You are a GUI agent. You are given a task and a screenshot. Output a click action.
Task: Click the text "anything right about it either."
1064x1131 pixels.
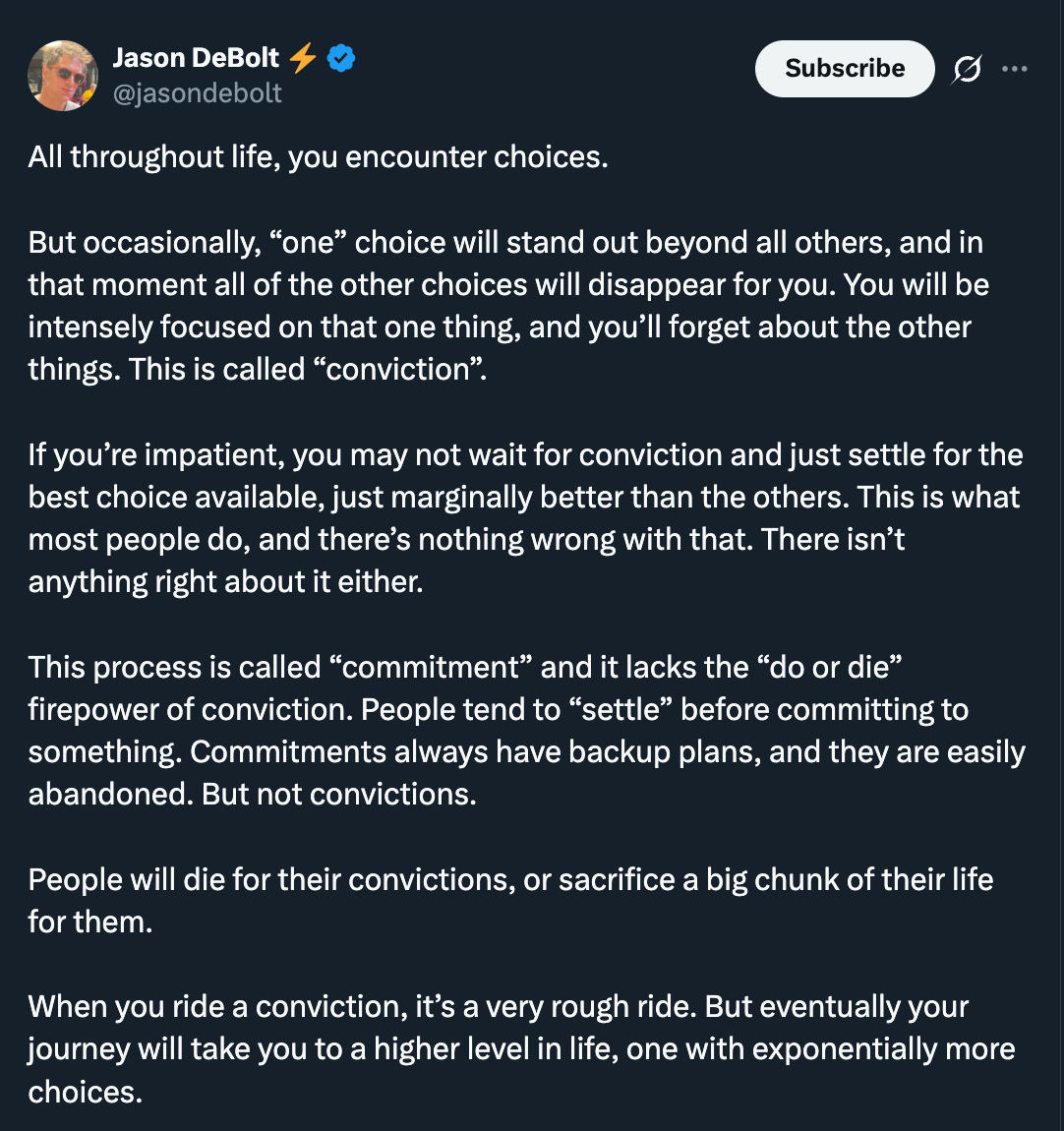[x=225, y=582]
